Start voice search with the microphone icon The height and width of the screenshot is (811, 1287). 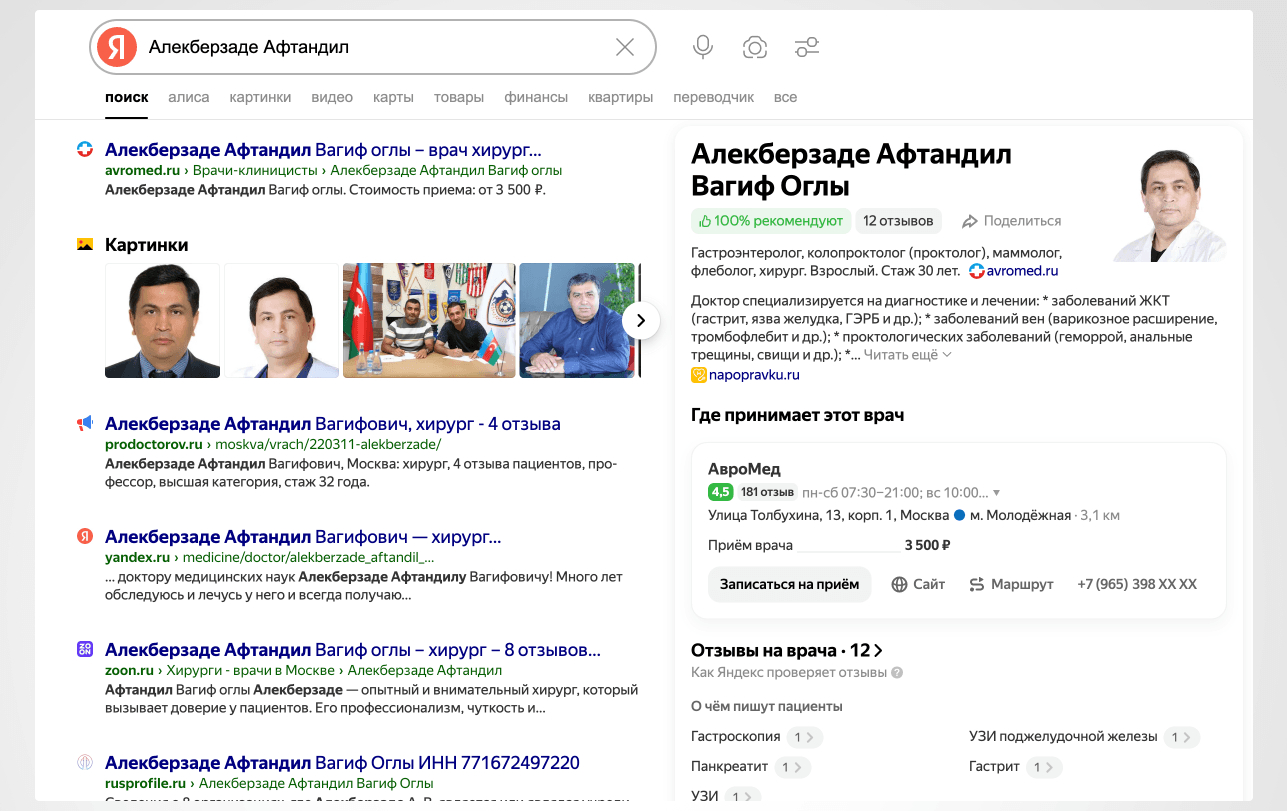tap(703, 47)
